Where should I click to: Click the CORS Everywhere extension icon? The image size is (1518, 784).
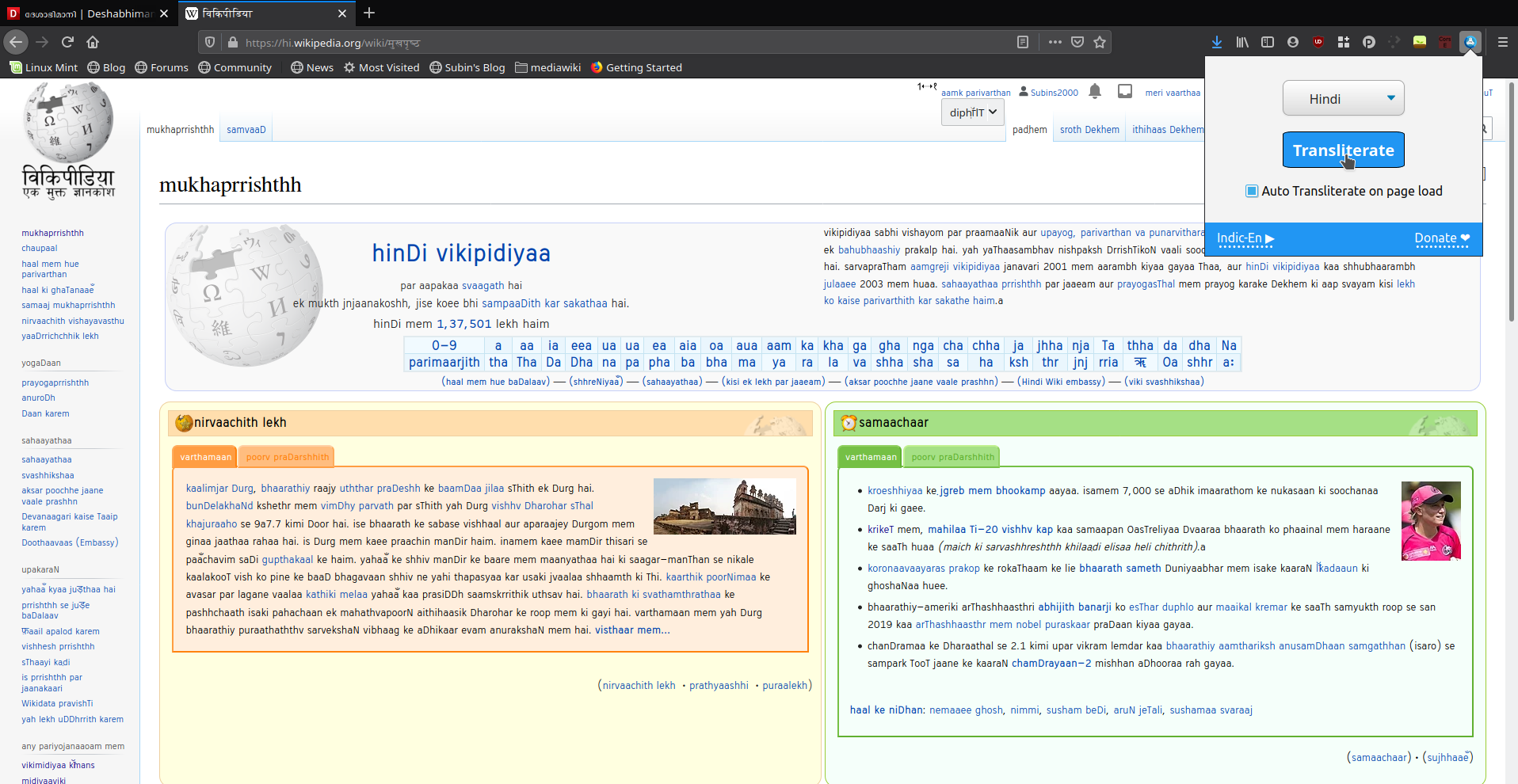[1445, 42]
